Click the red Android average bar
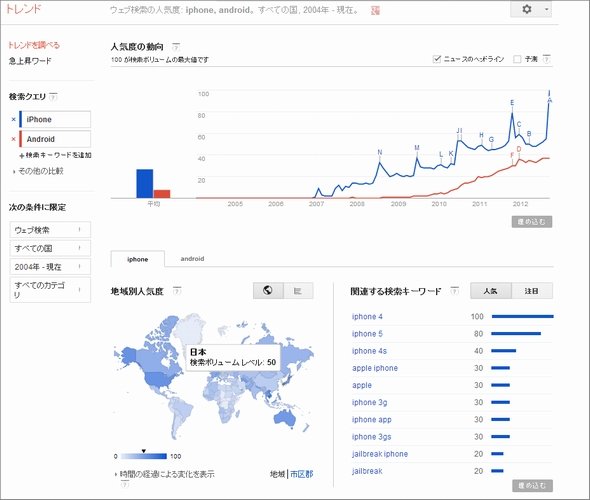590x500 pixels. click(x=162, y=194)
